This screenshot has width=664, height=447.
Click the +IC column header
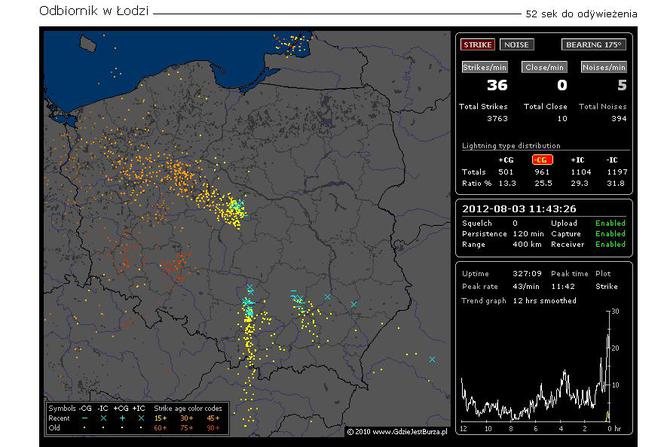578,160
